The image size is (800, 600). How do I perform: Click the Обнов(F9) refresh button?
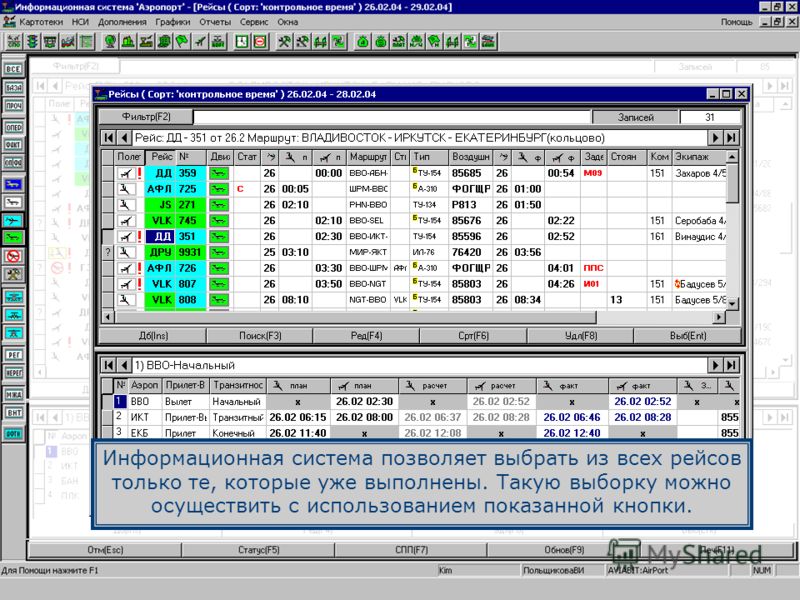point(564,550)
